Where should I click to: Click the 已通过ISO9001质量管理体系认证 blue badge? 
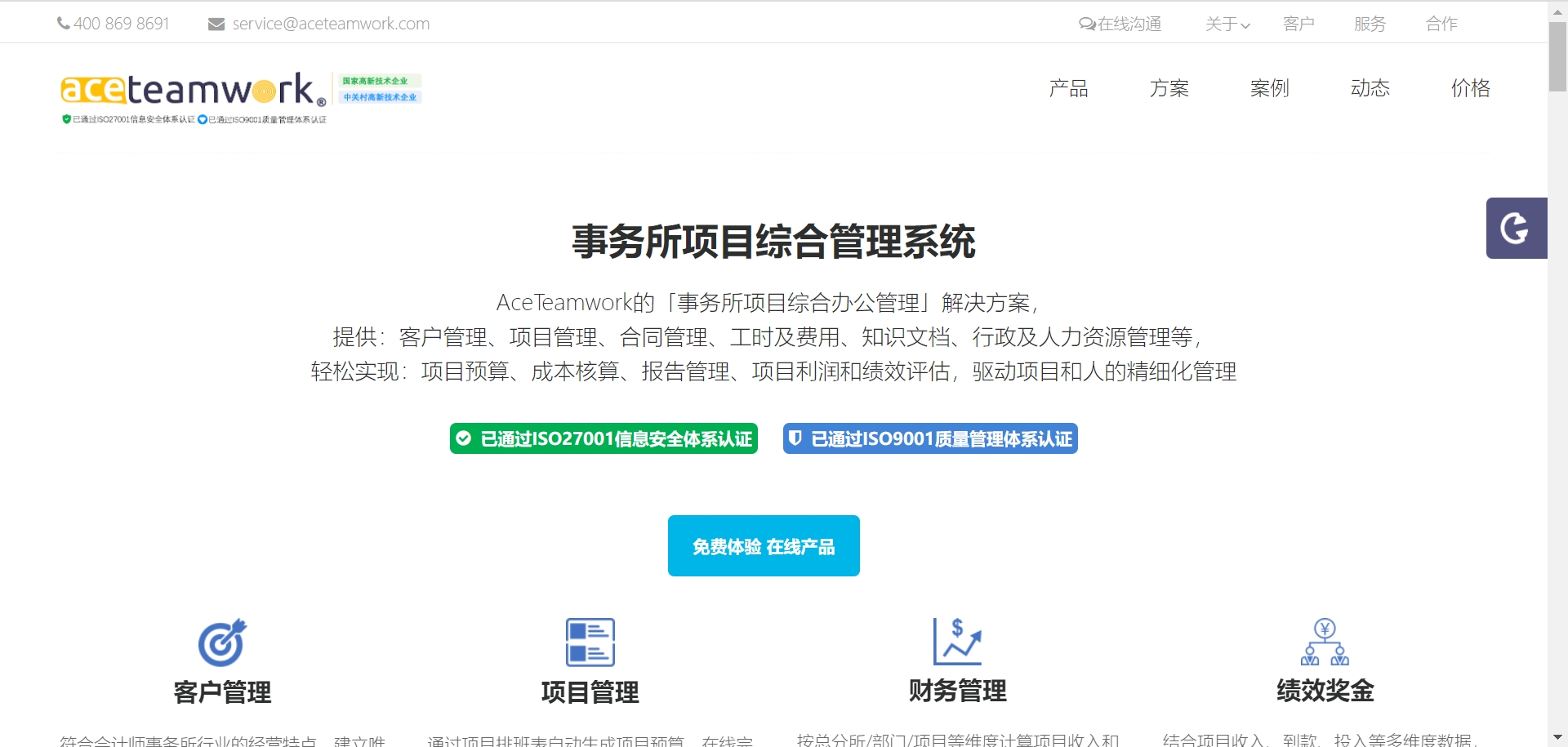[x=930, y=438]
